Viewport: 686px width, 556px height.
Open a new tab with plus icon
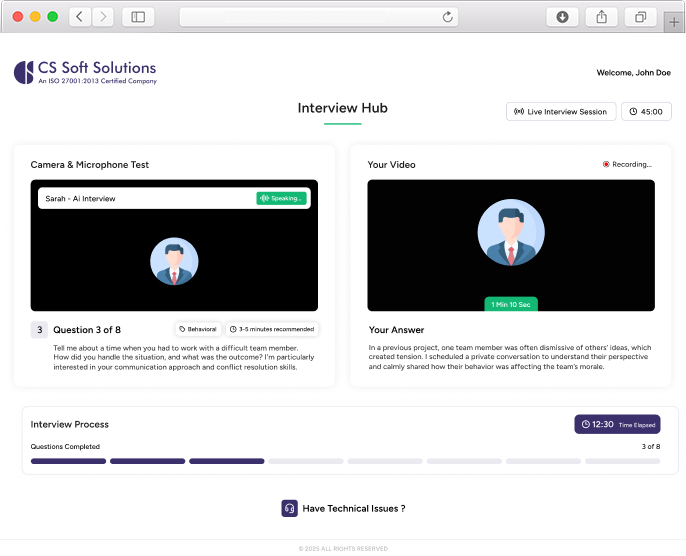click(673, 22)
